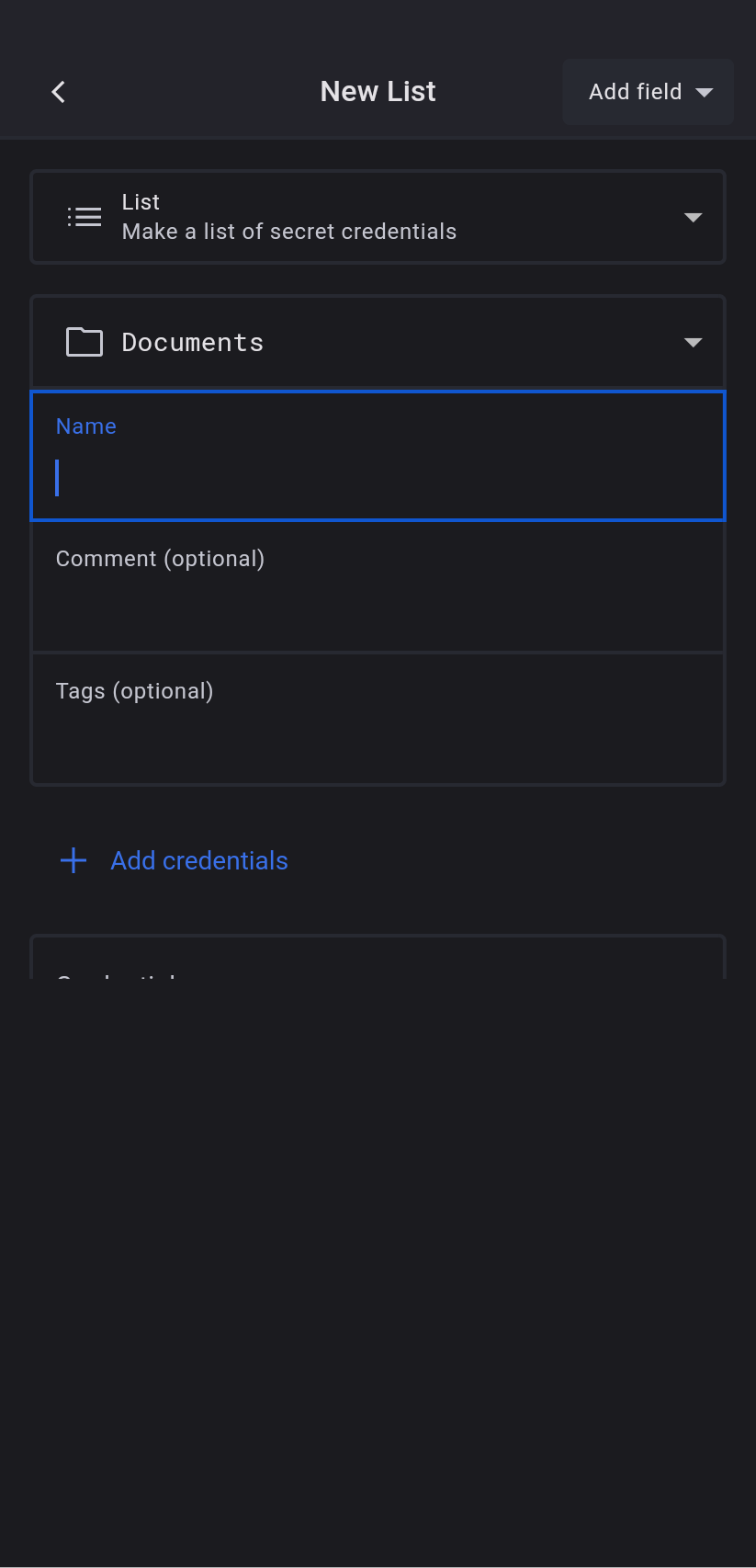Select the Documents folder field
The image size is (756, 1568).
[x=378, y=342]
